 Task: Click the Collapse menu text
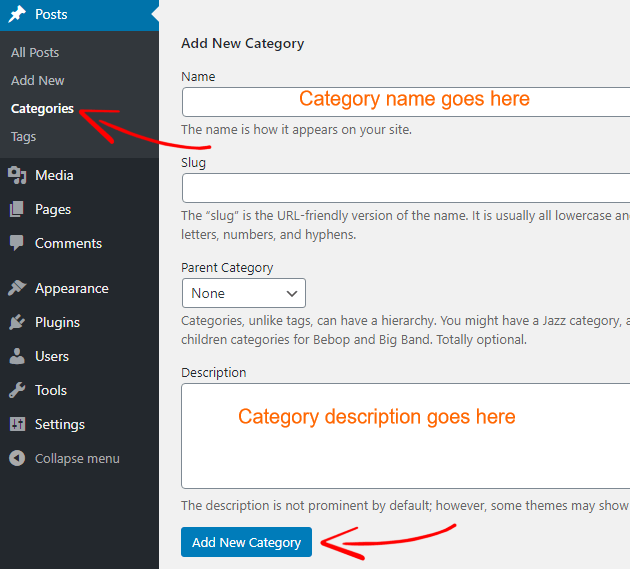click(x=77, y=459)
